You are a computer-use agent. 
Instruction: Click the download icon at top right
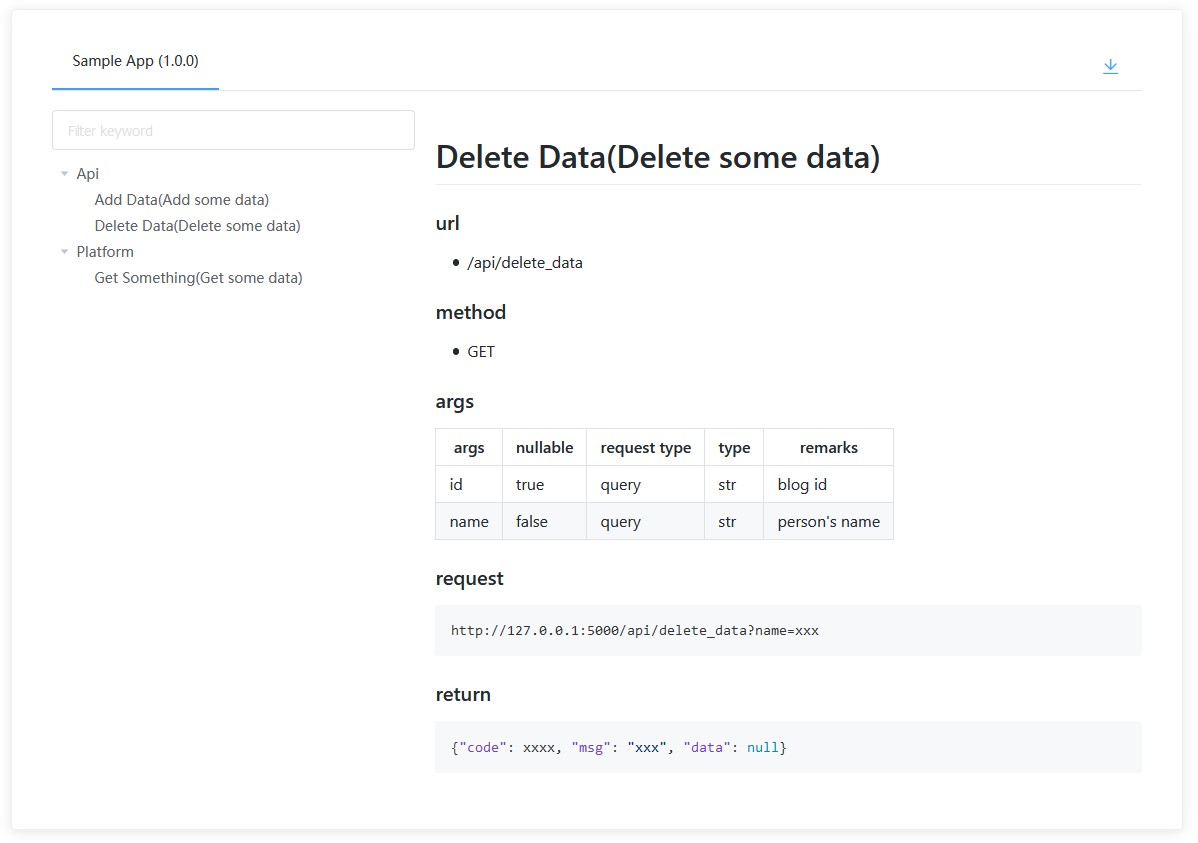pyautogui.click(x=1110, y=66)
